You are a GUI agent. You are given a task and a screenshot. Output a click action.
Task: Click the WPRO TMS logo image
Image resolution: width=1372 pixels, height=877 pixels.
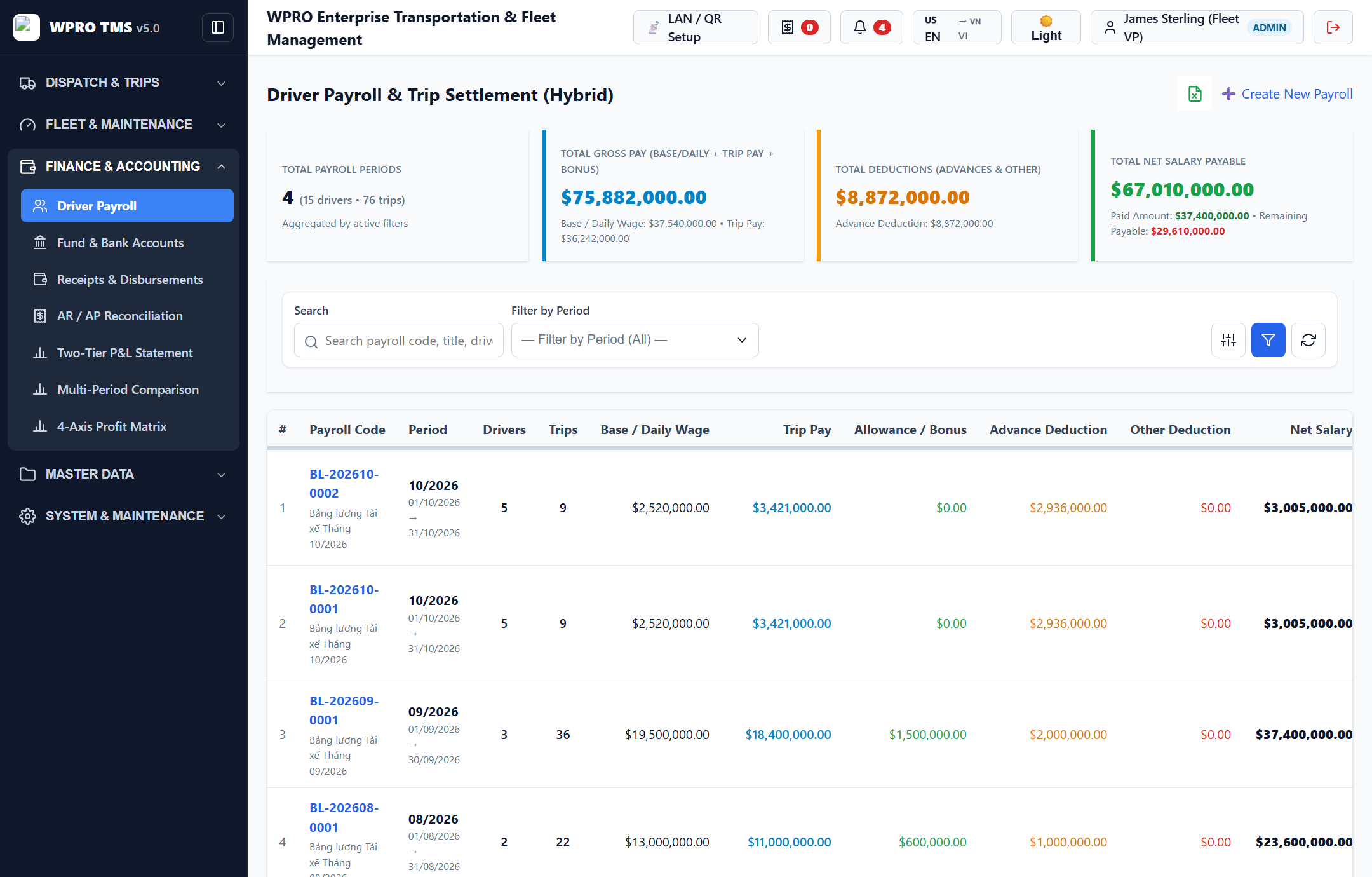click(27, 27)
